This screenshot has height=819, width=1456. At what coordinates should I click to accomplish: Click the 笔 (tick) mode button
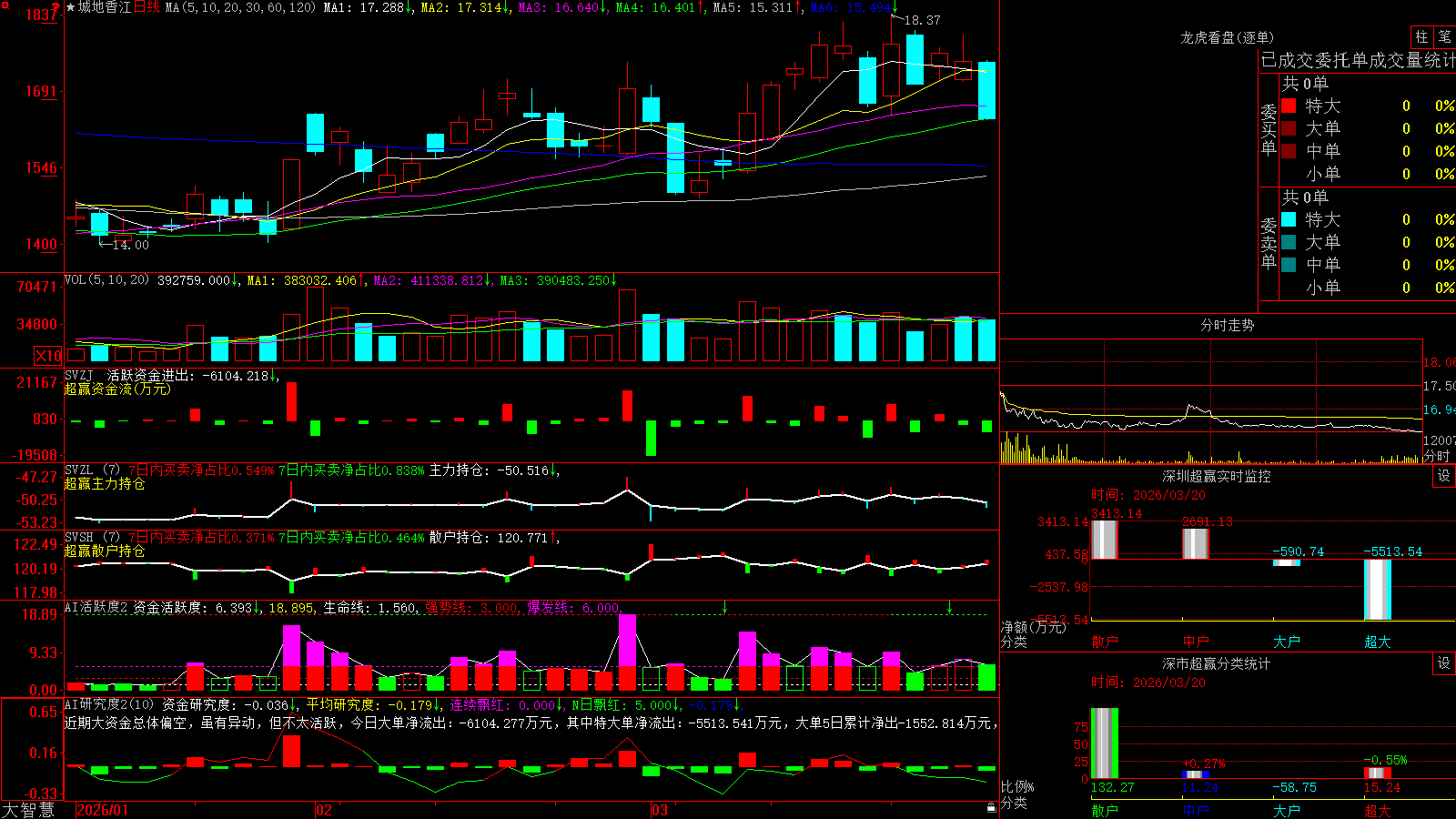click(x=1445, y=36)
